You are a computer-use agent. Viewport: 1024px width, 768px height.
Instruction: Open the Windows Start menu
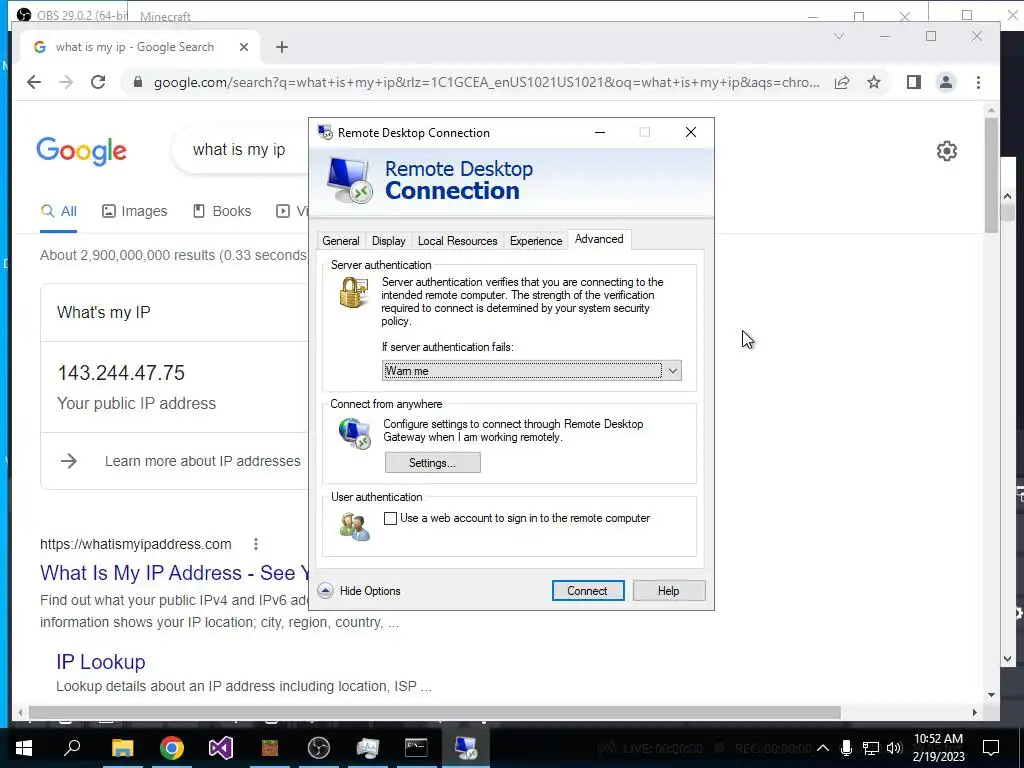click(x=24, y=748)
